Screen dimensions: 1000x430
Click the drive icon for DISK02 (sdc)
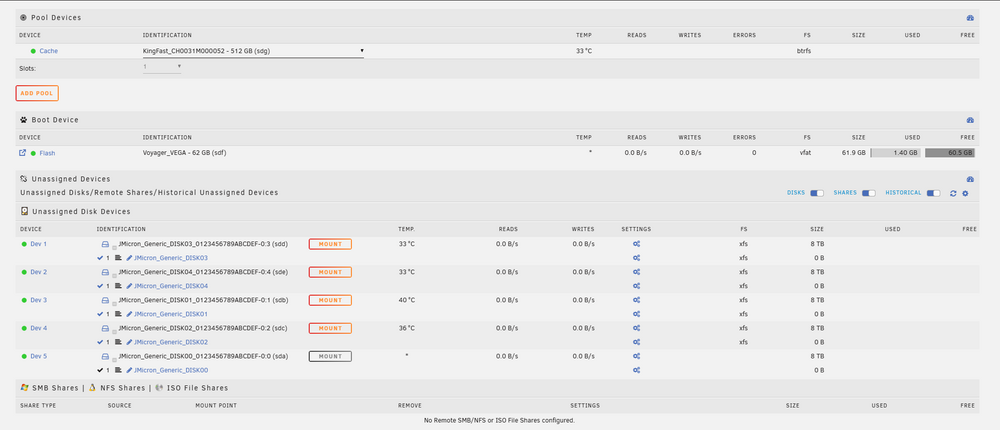[105, 328]
